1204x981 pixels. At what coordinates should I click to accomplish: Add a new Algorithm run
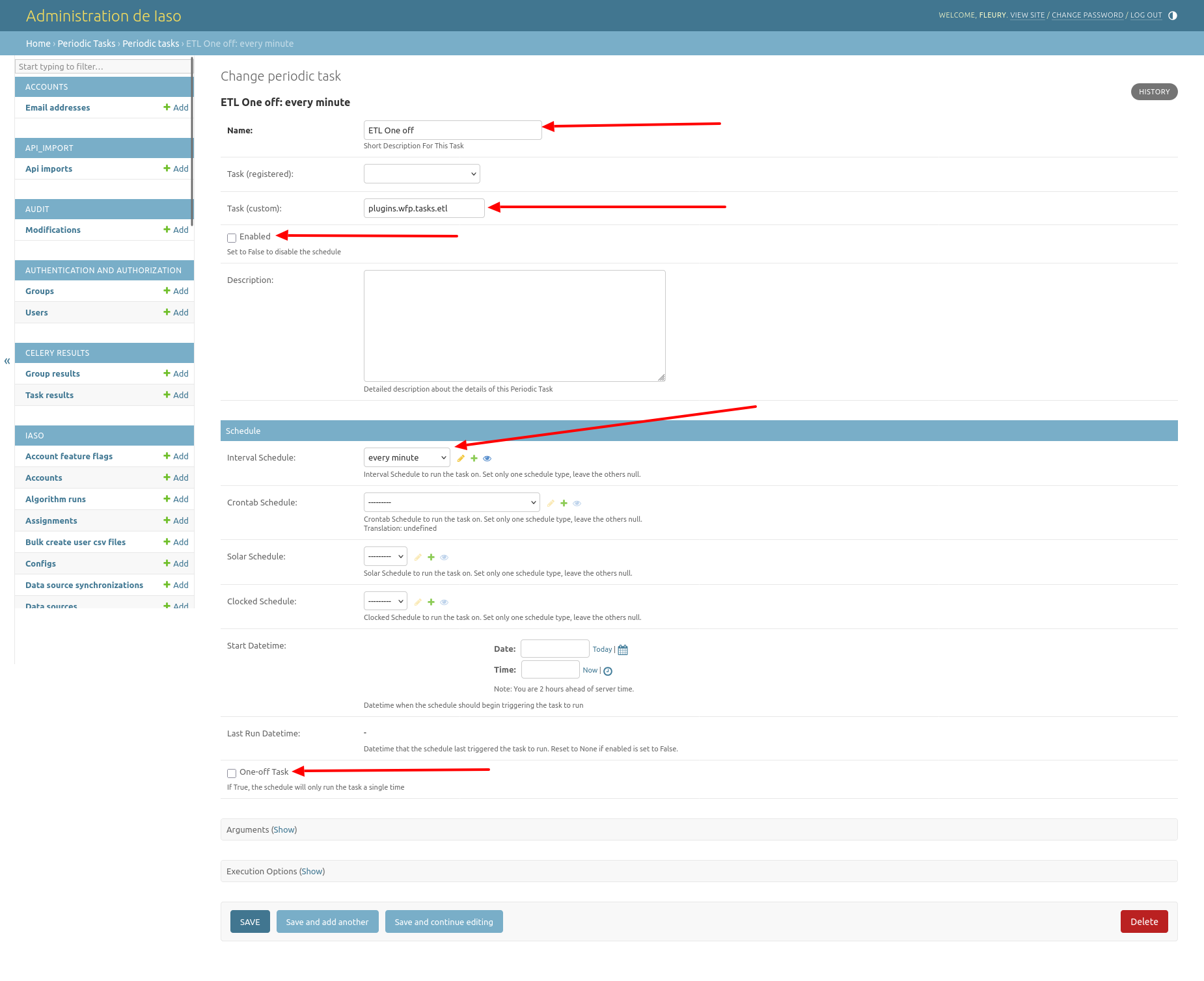[x=176, y=499]
